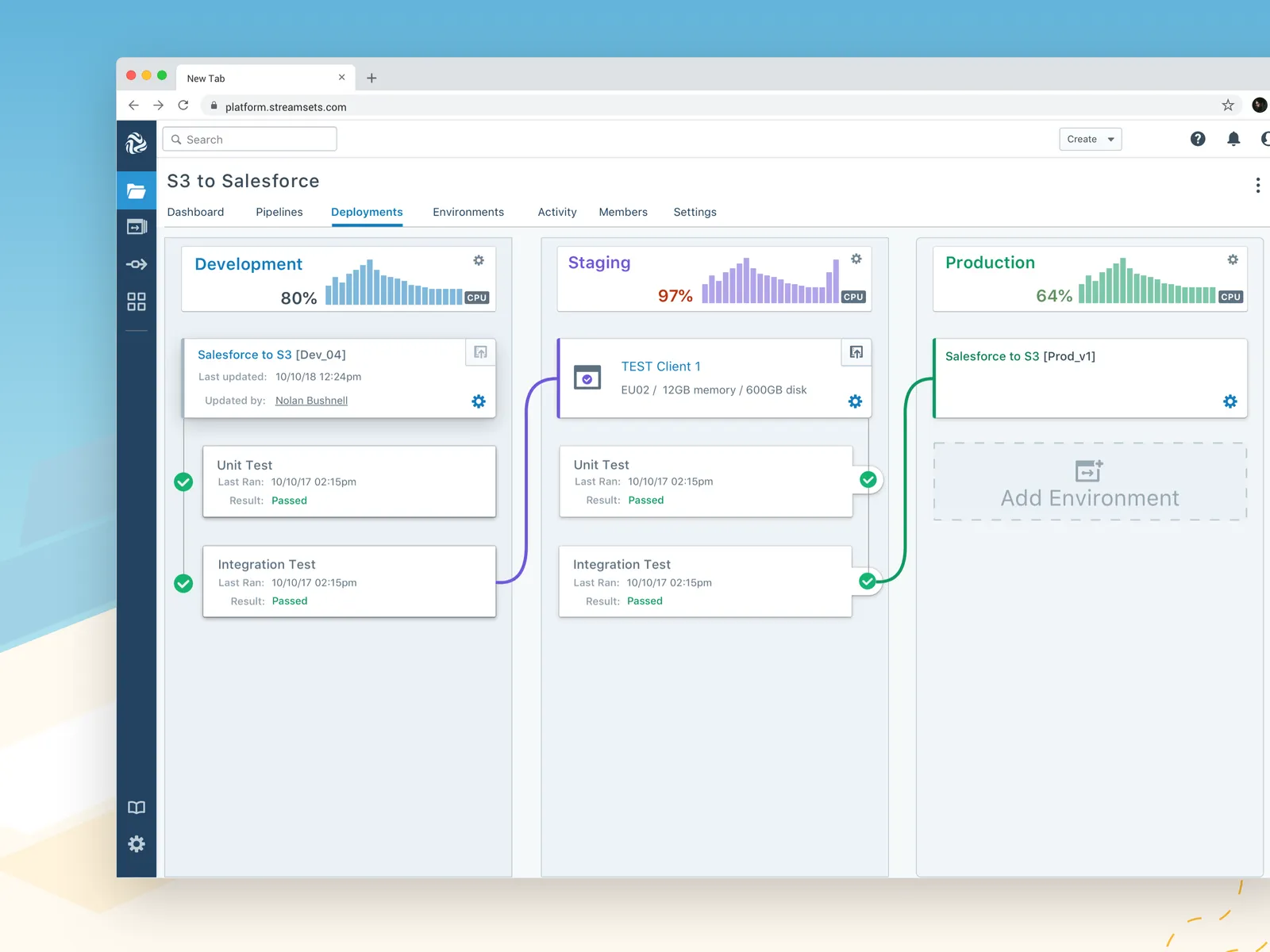1270x952 pixels.
Task: Open blue gear on TEST Client 1 card
Action: coord(855,401)
